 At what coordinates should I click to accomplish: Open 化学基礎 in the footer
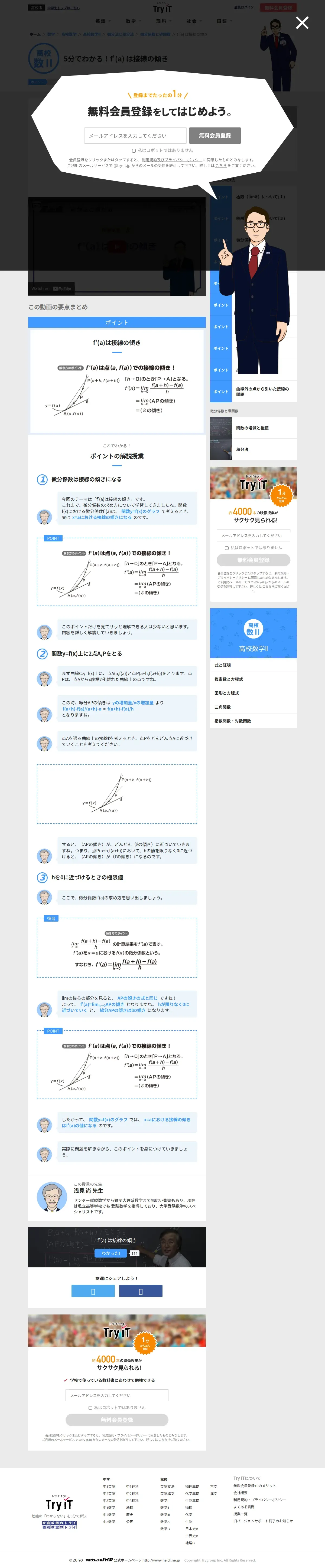tap(192, 1494)
